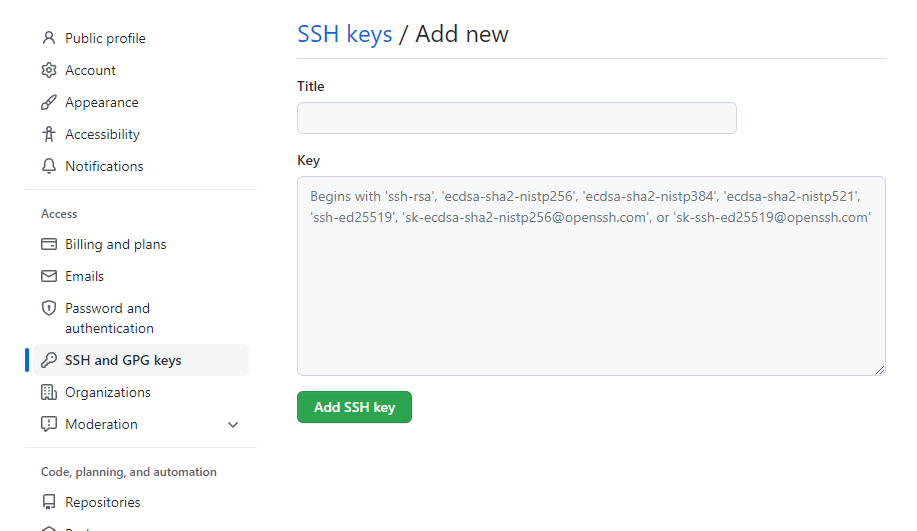Click the SSH key icon in sidebar
917x531 pixels.
pos(49,360)
